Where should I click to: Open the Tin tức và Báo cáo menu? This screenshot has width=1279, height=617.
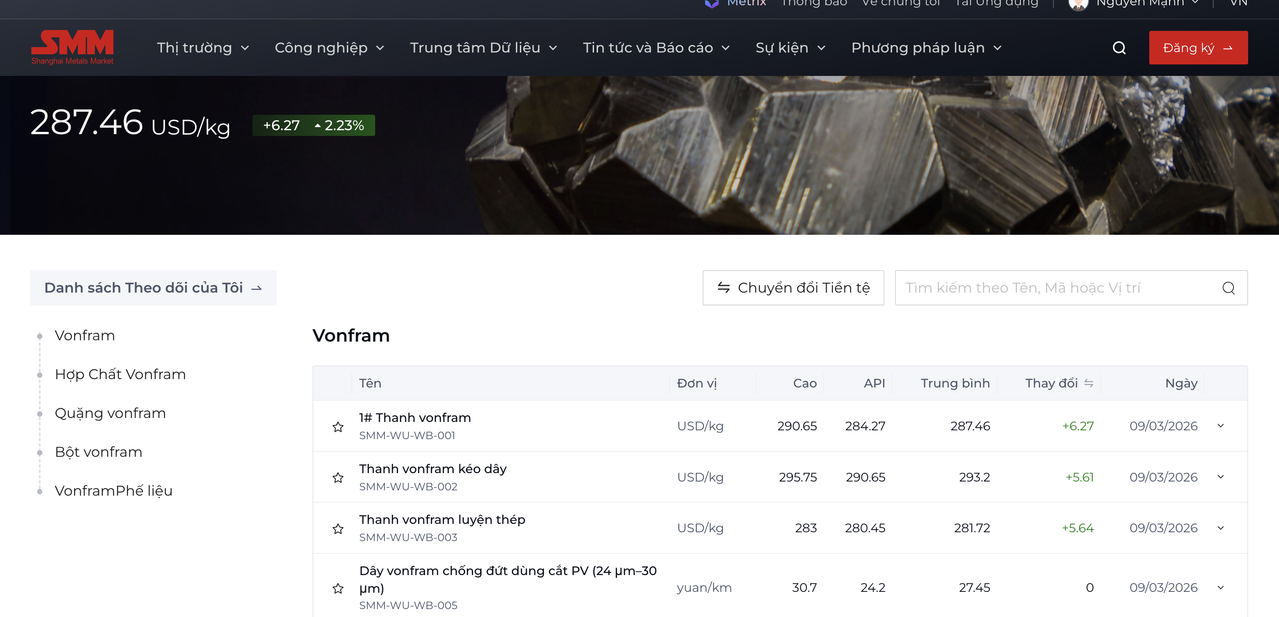656,48
